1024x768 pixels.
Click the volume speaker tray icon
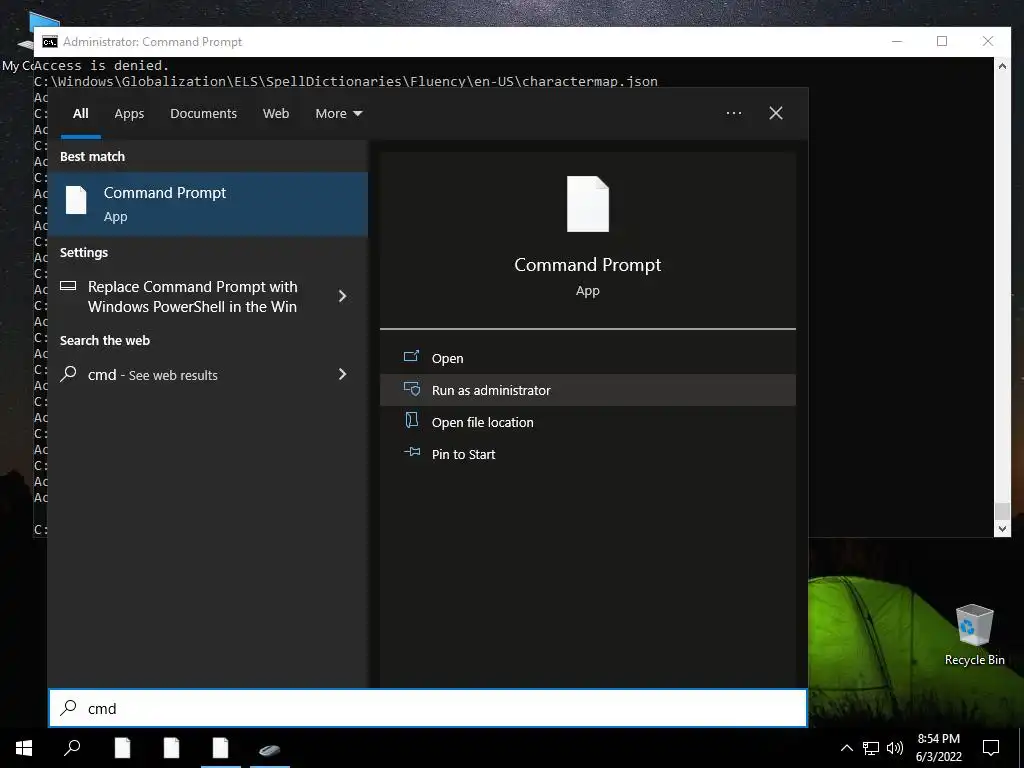(895, 748)
